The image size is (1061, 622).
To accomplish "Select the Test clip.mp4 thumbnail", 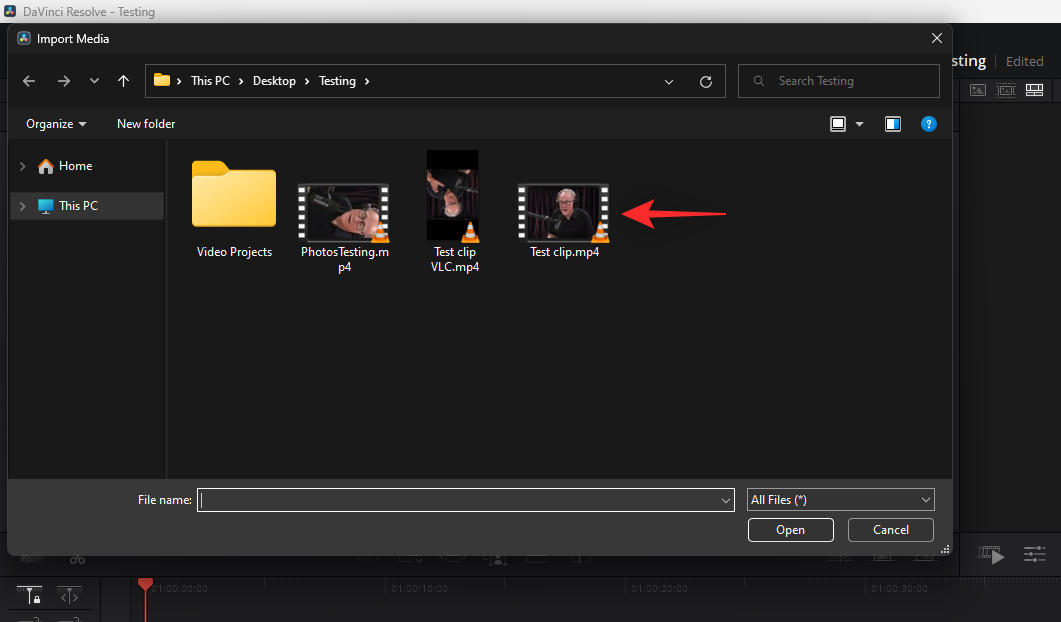I will coord(564,213).
